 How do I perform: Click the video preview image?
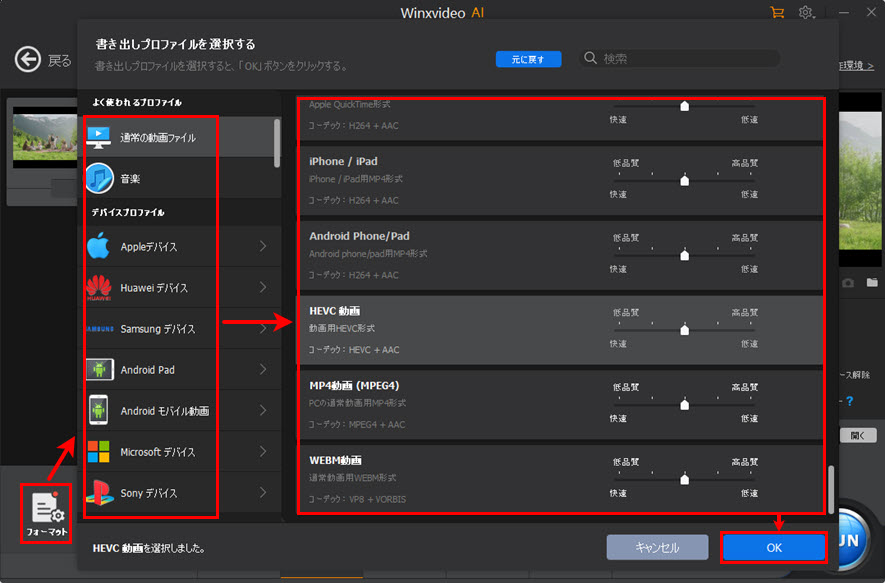point(861,181)
